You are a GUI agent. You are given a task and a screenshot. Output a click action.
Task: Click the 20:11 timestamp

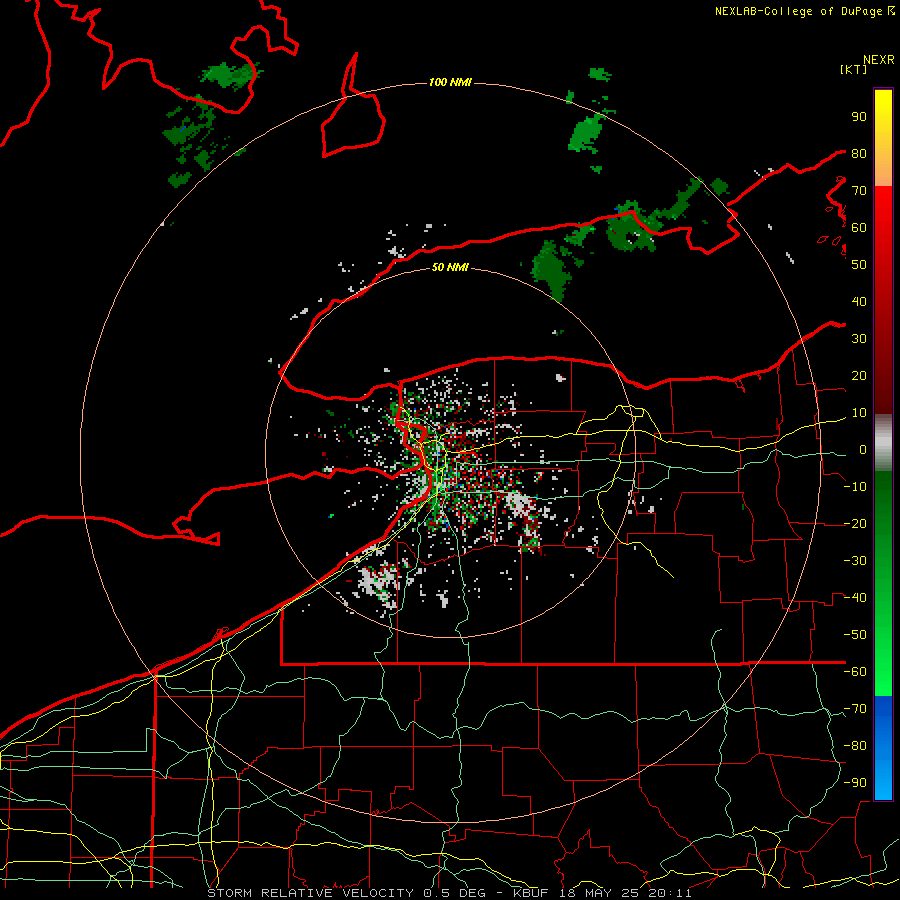(x=670, y=893)
